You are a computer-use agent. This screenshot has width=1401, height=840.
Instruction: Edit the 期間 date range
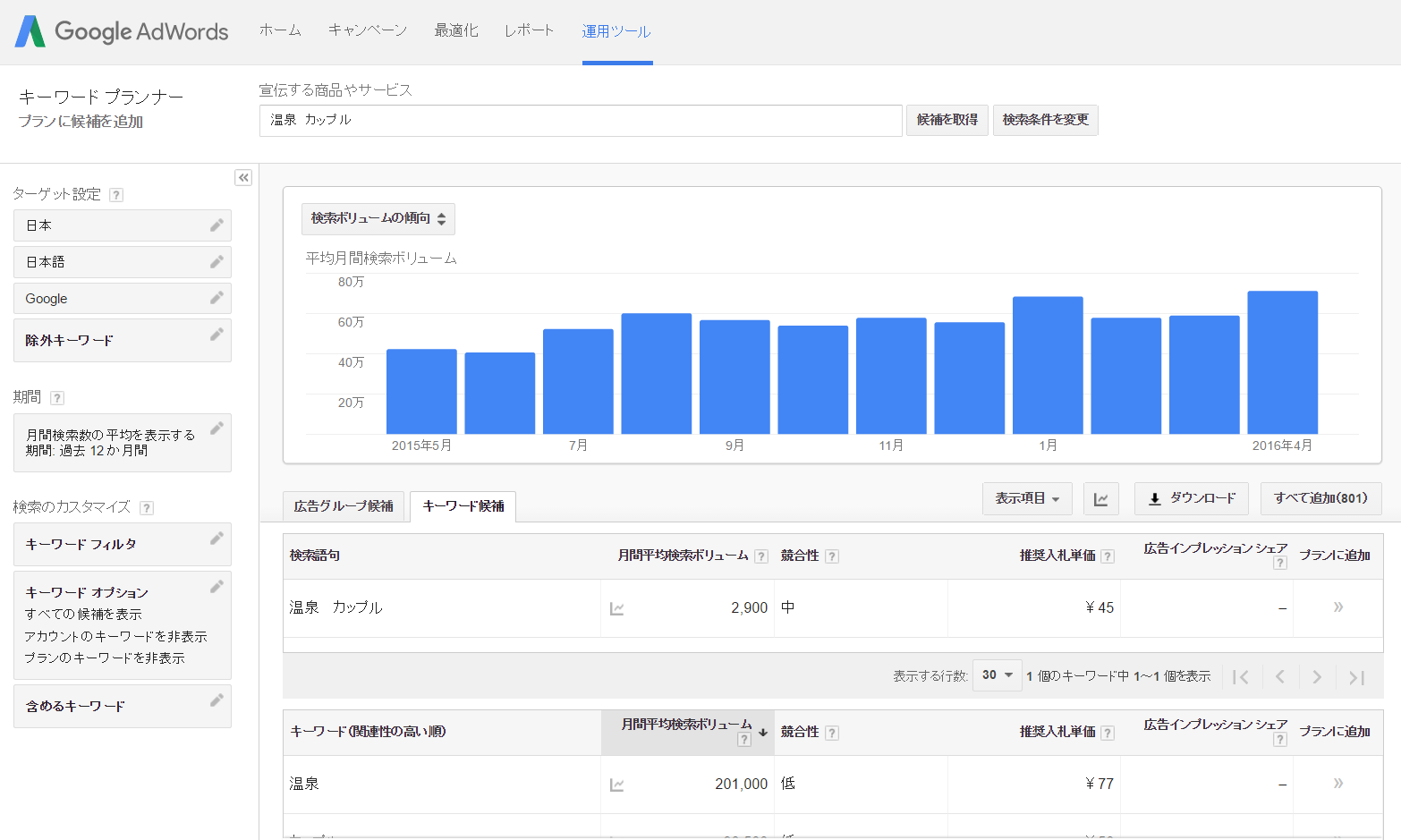[217, 428]
